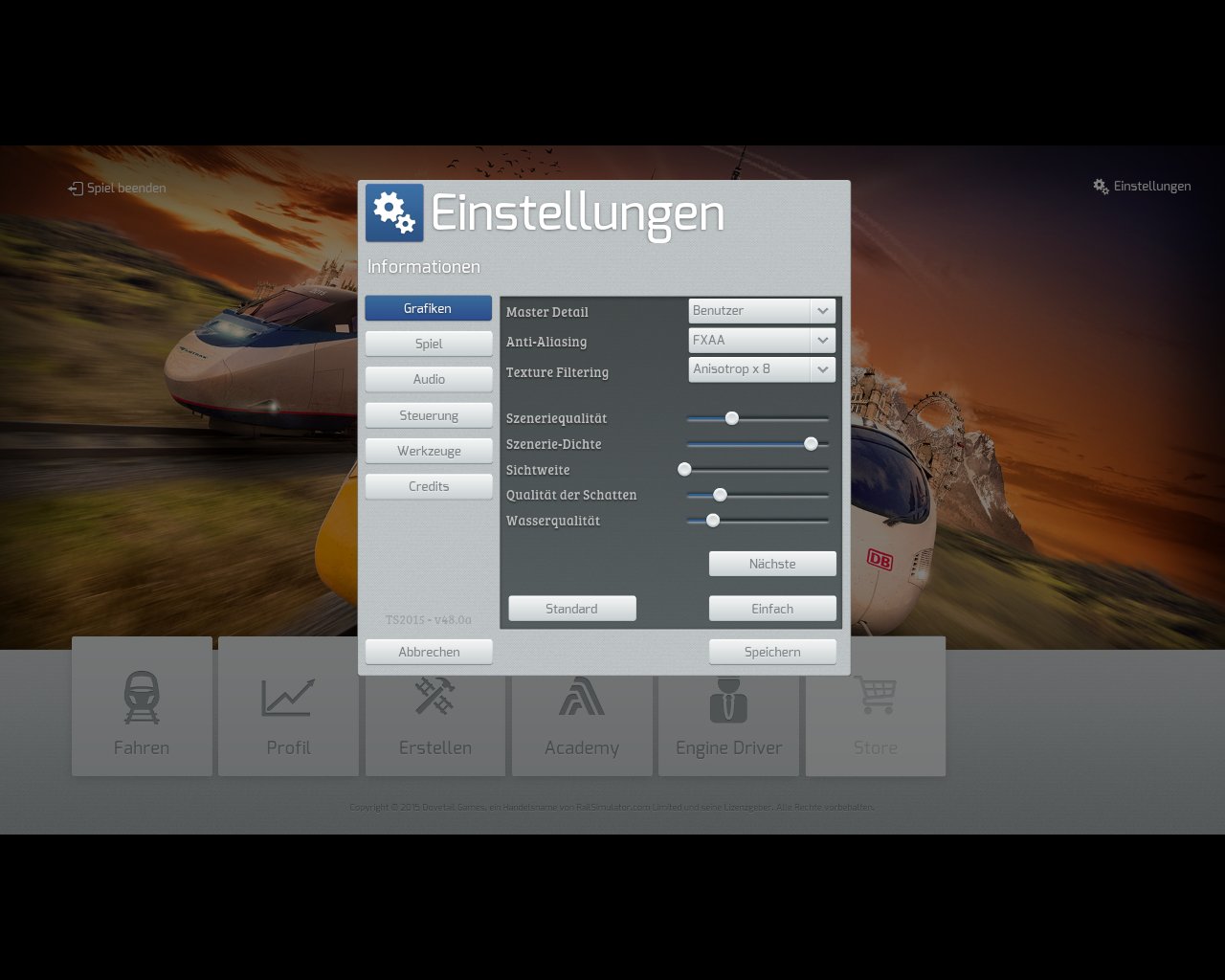Switch to the Spiel settings tab
This screenshot has width=1225, height=980.
pyautogui.click(x=429, y=344)
